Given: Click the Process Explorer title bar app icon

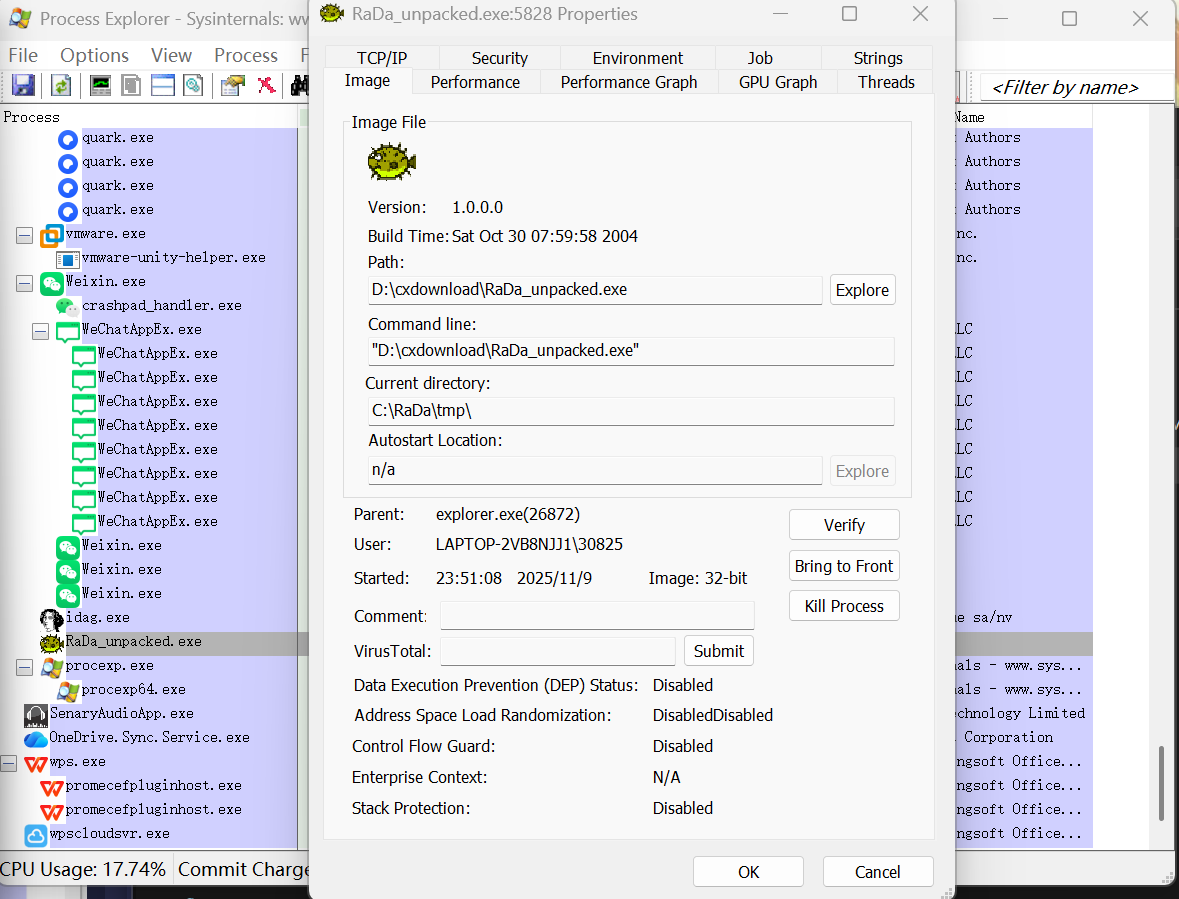Looking at the screenshot, I should (20, 18).
